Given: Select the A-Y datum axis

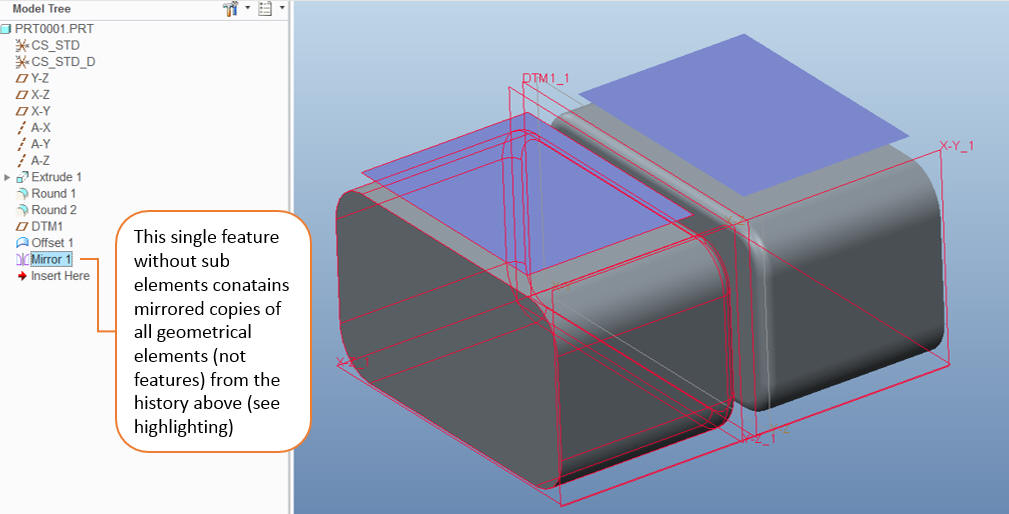Looking at the screenshot, I should tap(41, 144).
